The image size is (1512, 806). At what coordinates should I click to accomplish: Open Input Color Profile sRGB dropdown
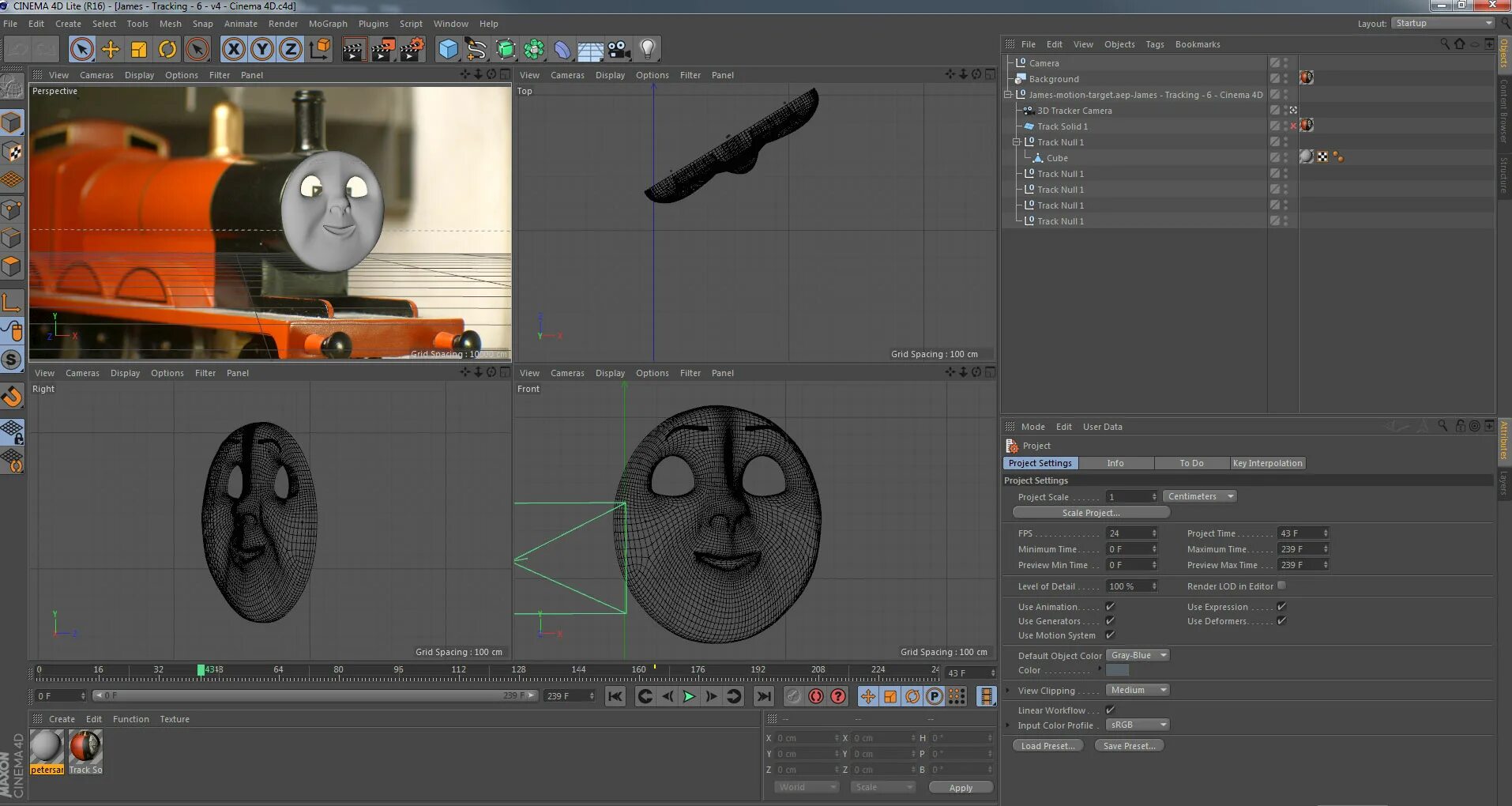(1137, 725)
